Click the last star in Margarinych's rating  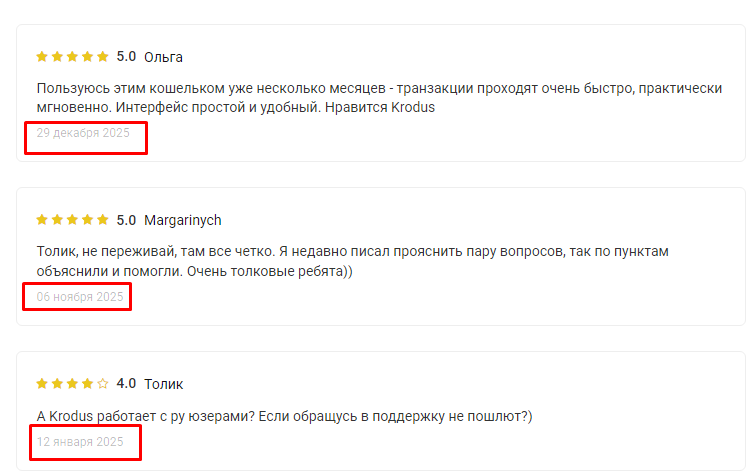[102, 220]
